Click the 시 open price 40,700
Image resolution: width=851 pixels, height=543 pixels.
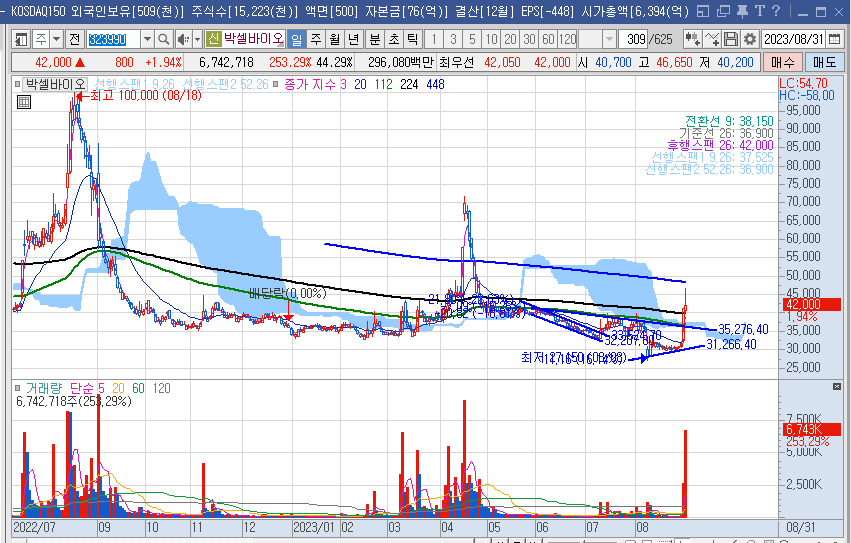pyautogui.click(x=613, y=62)
